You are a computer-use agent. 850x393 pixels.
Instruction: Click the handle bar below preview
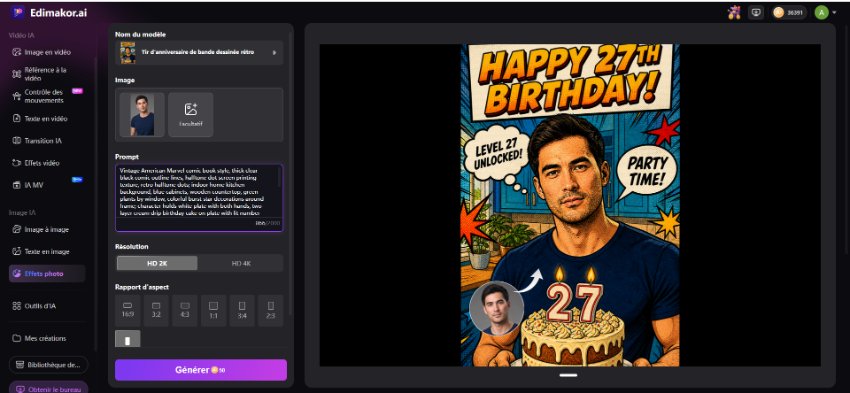569,375
